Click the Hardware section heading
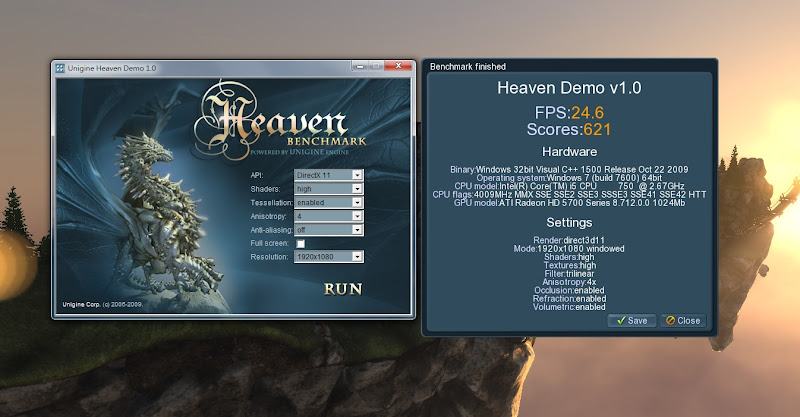This screenshot has height=417, width=800. [x=569, y=152]
